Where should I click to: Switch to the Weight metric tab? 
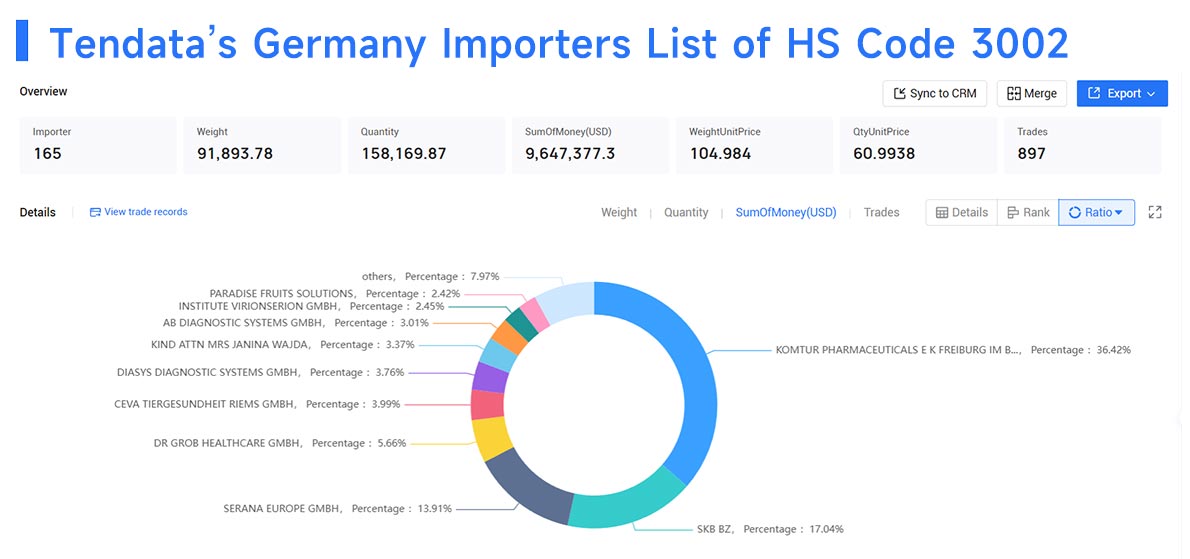click(619, 212)
